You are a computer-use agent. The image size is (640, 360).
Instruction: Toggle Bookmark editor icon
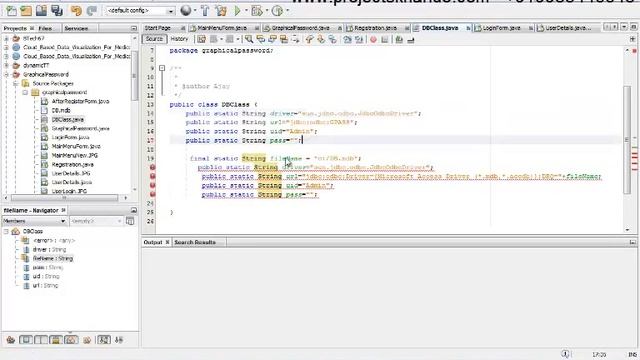[333, 40]
